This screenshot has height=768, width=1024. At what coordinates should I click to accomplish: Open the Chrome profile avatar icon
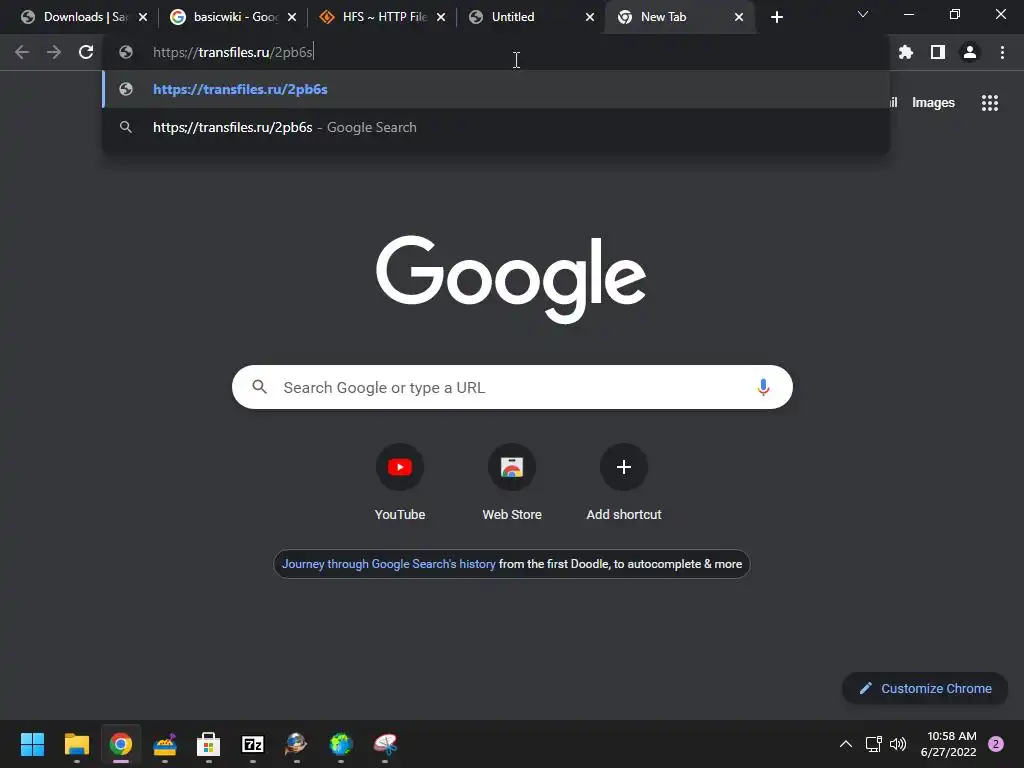970,52
